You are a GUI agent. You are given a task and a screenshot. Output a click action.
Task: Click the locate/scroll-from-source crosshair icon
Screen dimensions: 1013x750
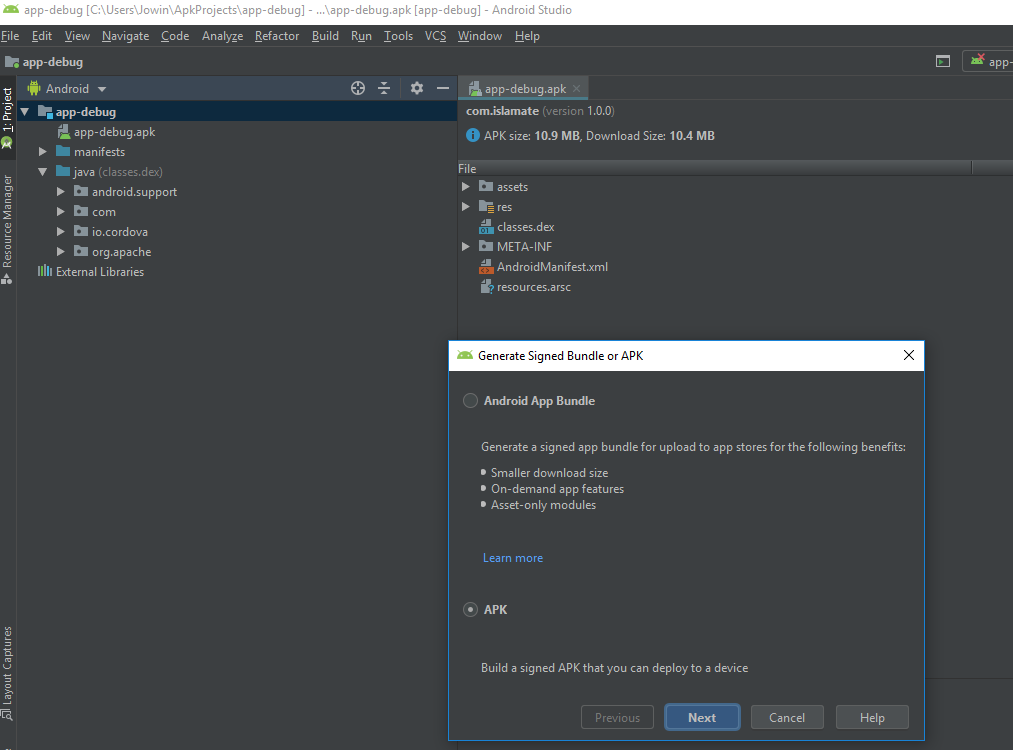(x=358, y=89)
